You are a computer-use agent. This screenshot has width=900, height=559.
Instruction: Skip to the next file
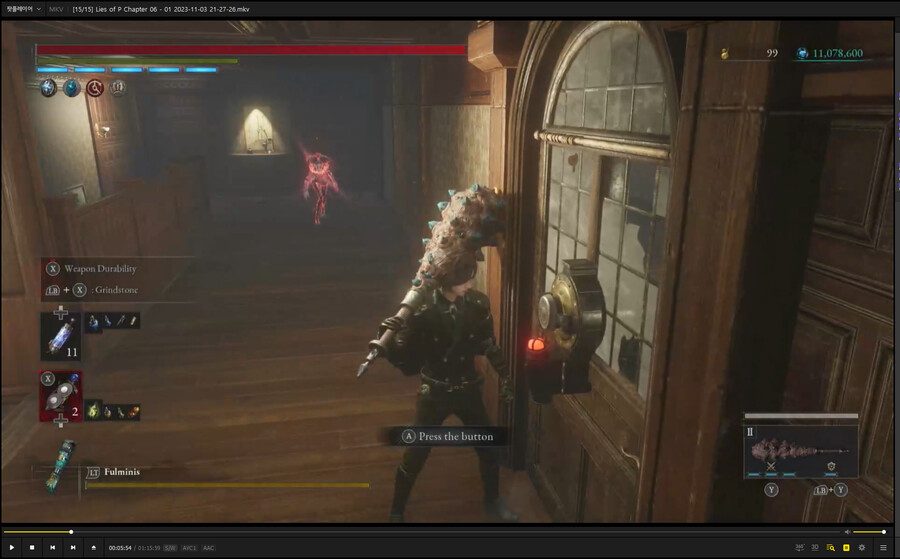(72, 548)
